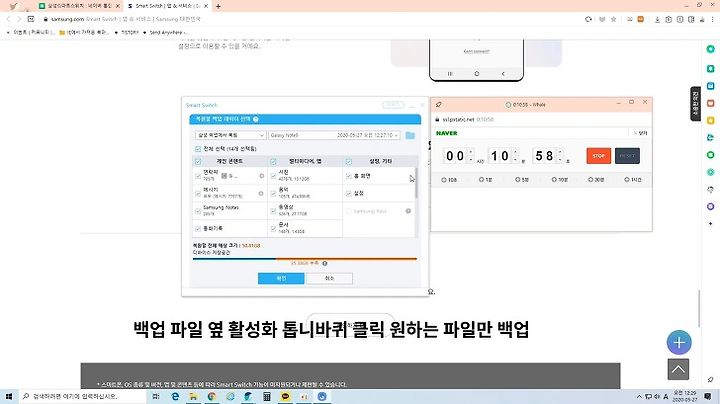
Task: Open browser downloads icon in toolbar
Action: pyautogui.click(x=657, y=19)
